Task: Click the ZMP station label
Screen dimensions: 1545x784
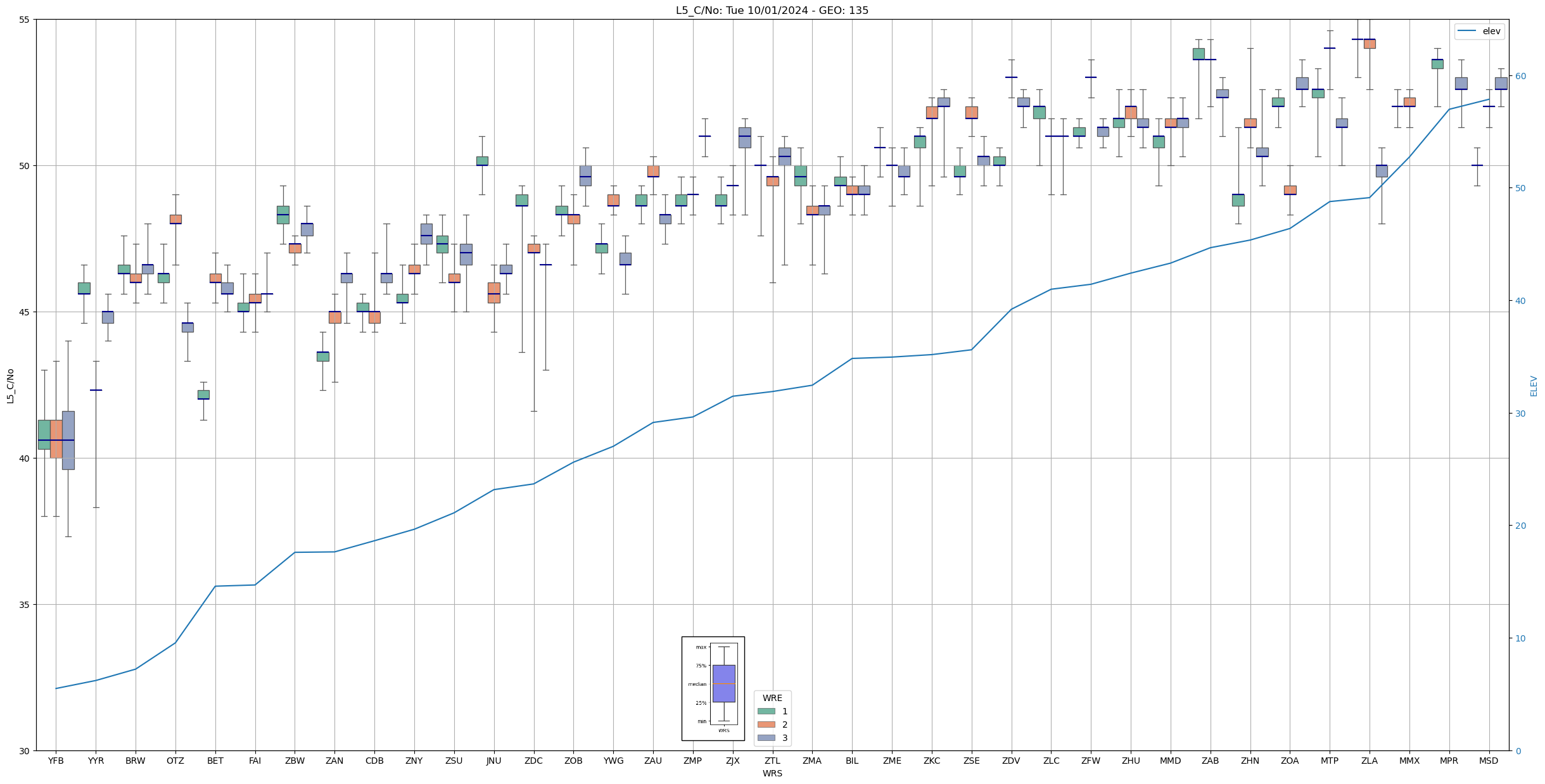Action: tap(693, 761)
